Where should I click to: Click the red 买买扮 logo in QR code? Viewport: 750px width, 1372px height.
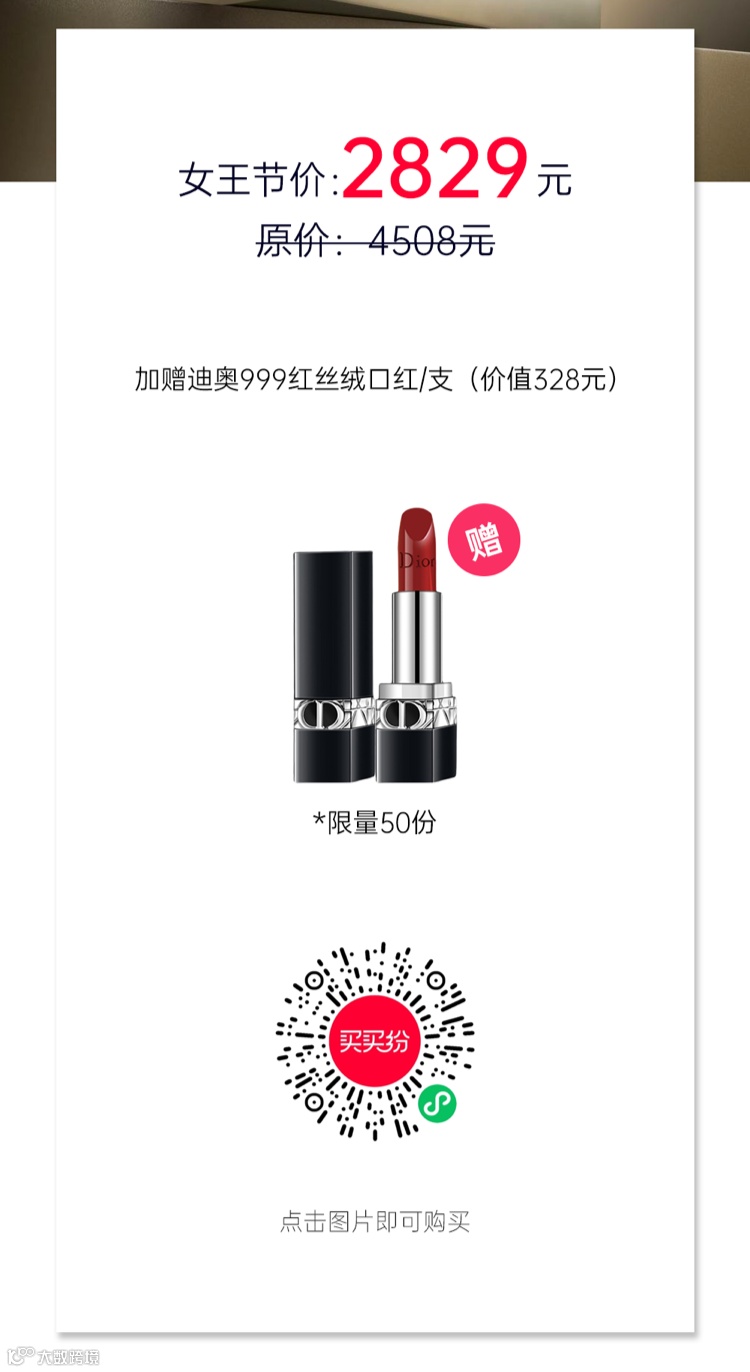374,1040
